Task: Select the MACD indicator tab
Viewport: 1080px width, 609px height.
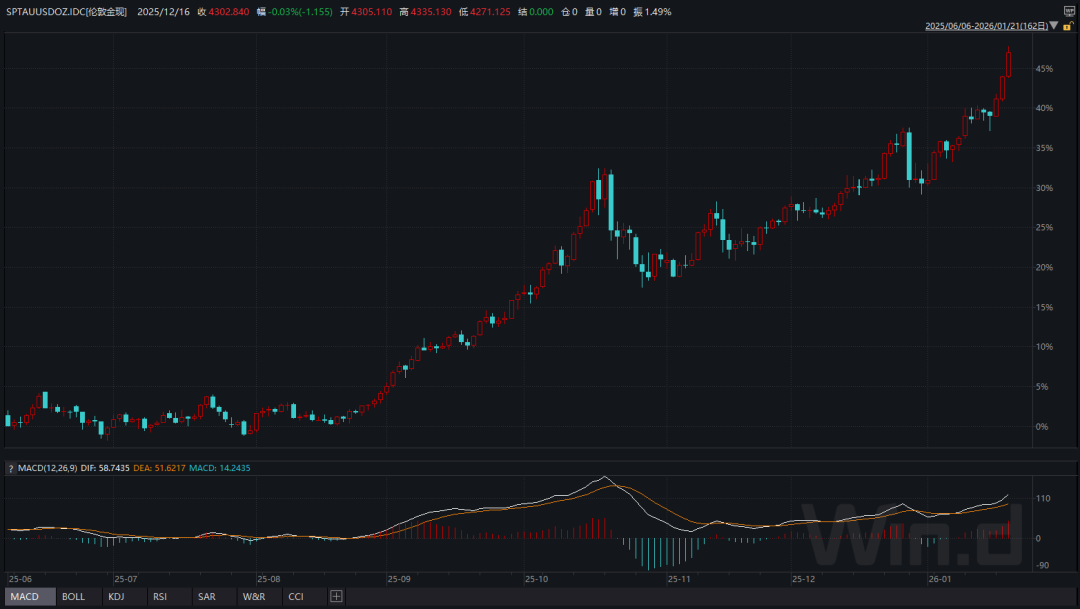Action: click(x=24, y=597)
